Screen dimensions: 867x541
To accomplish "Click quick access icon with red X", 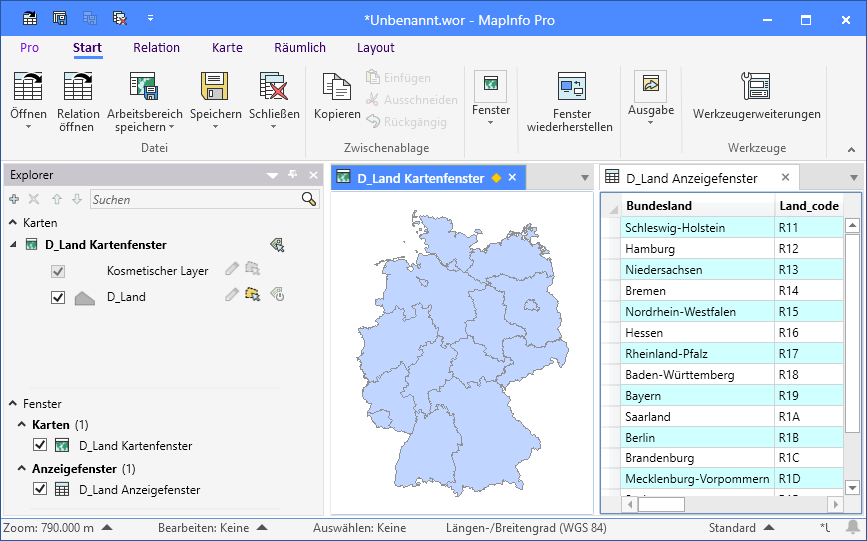I will click(120, 18).
